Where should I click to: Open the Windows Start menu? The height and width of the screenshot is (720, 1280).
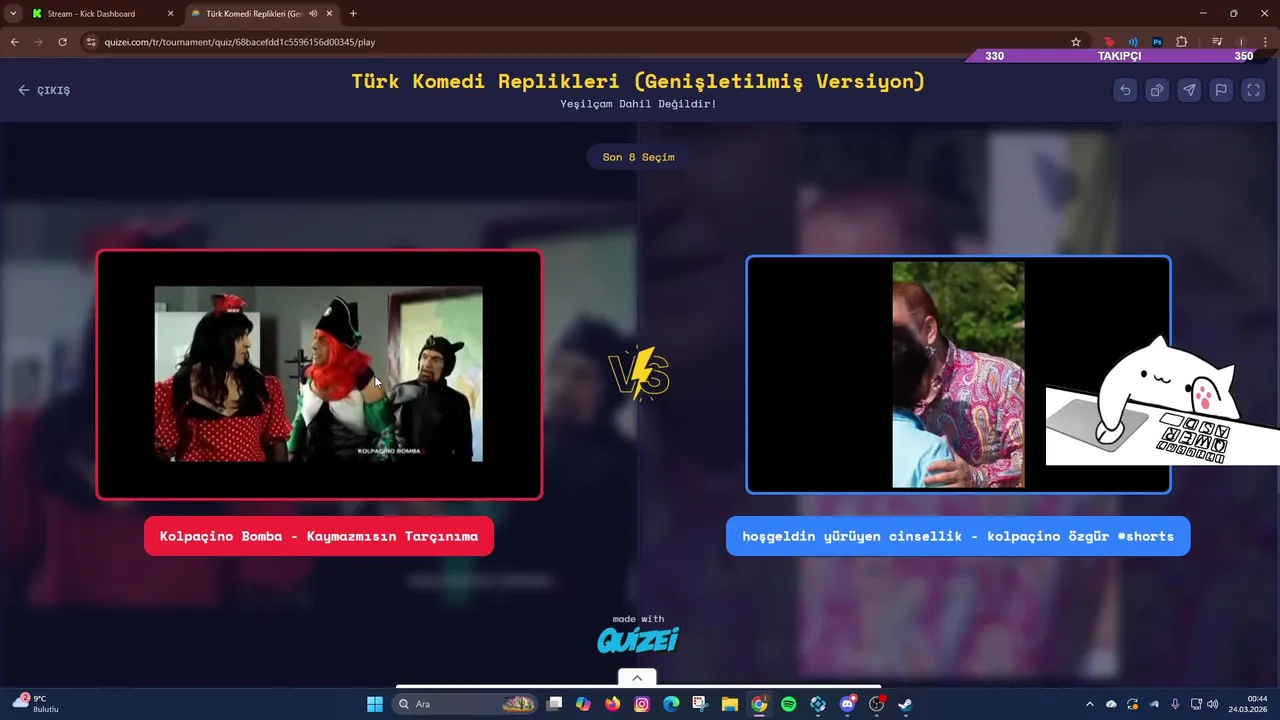374,704
